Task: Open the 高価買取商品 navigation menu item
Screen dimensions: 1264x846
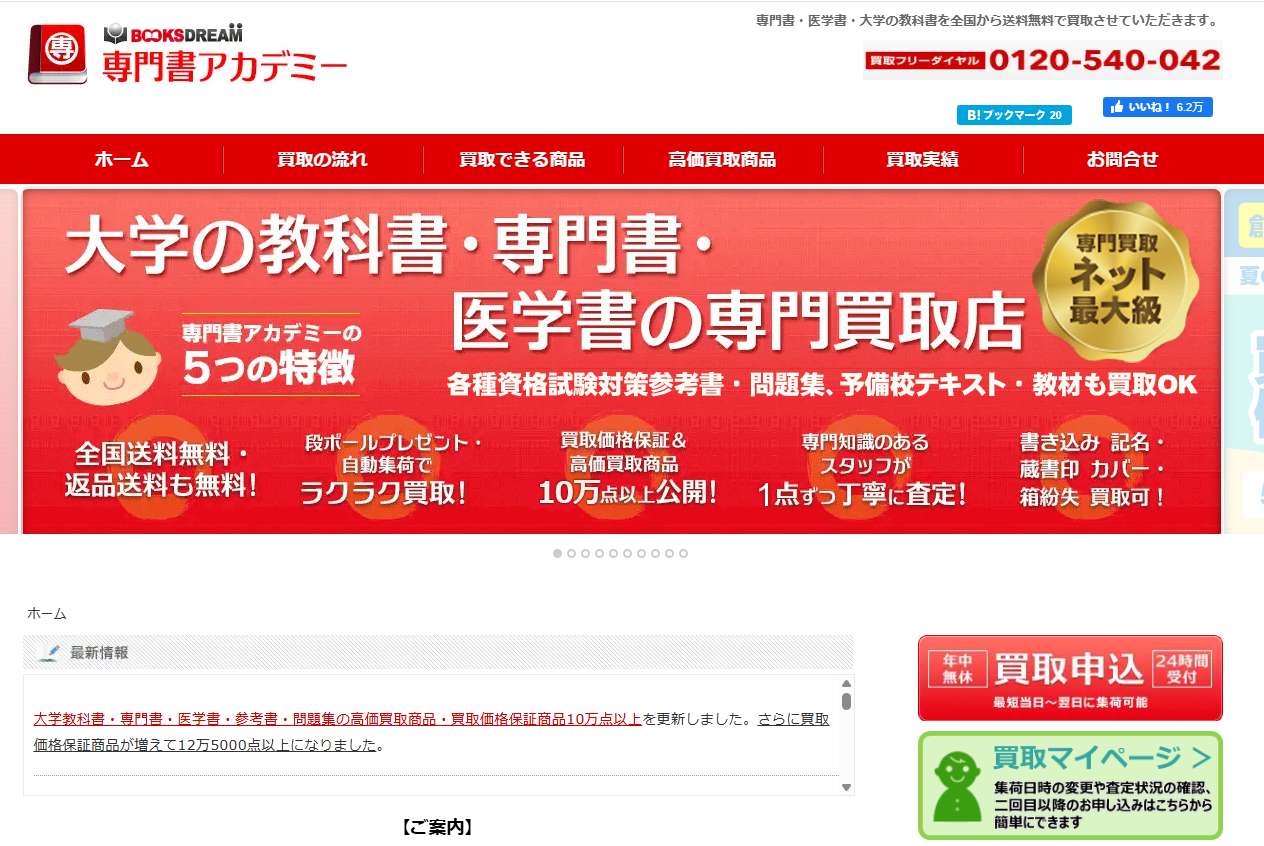Action: [722, 159]
